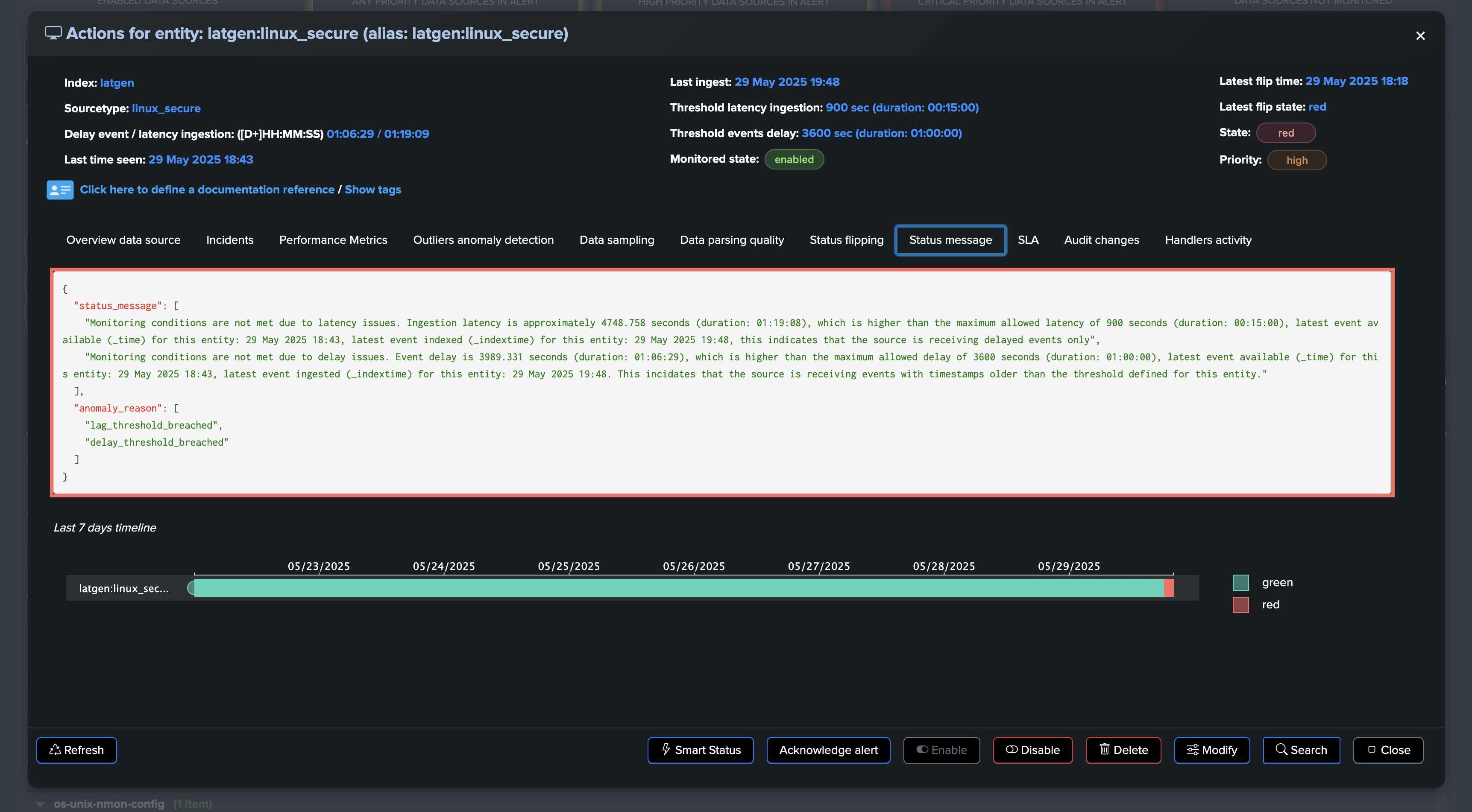Click the enabled monitored state badge

(794, 159)
